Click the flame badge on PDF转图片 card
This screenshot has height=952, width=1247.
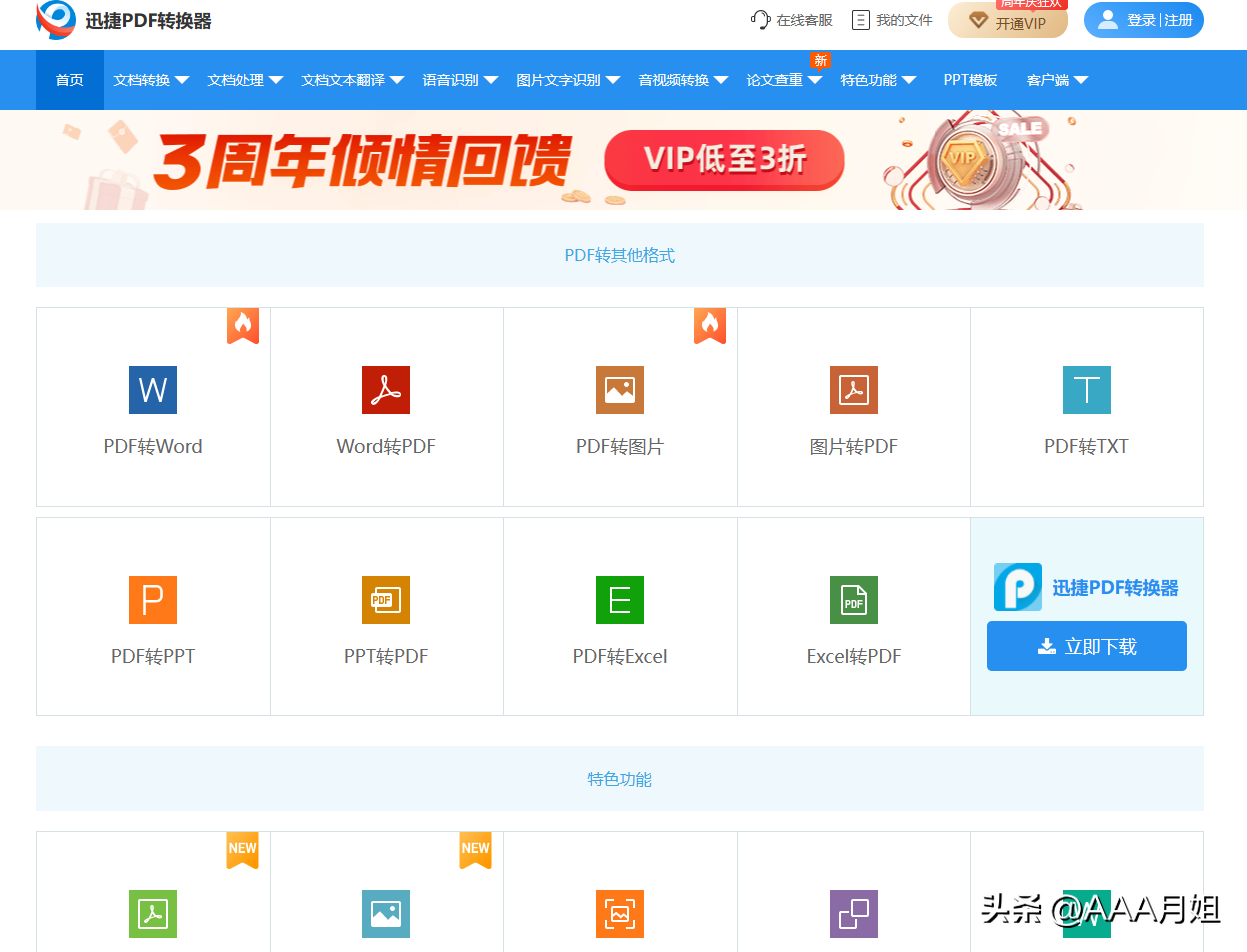710,326
